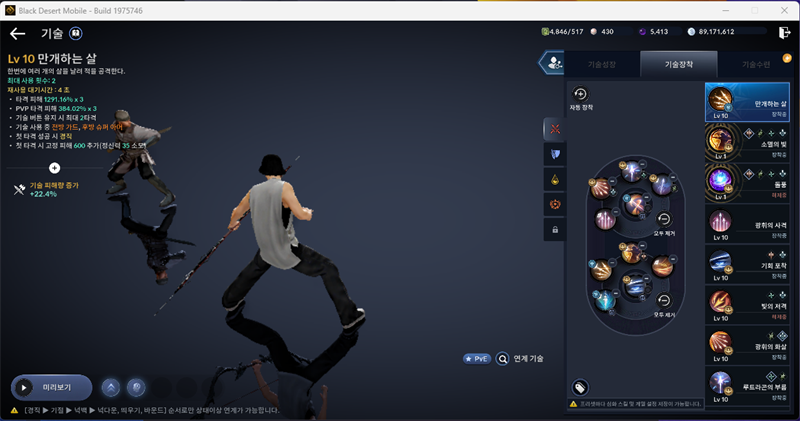The width and height of the screenshot is (800, 421).
Task: Click the preset tag icon
Action: [580, 388]
